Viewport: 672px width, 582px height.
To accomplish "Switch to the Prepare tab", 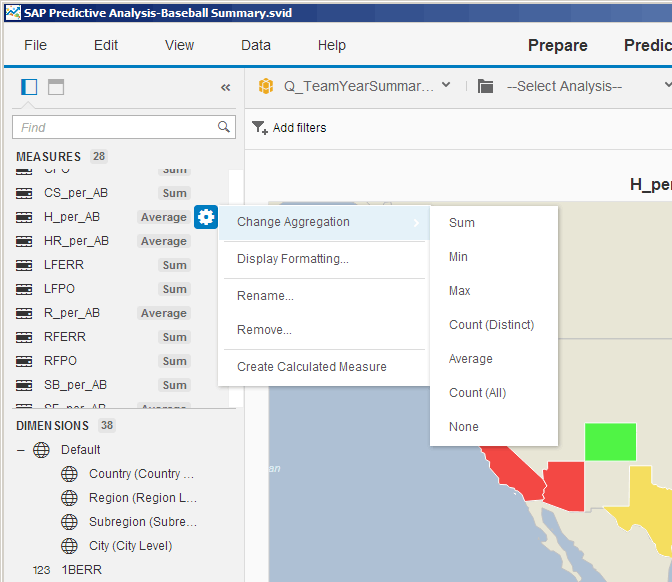I will [x=558, y=45].
